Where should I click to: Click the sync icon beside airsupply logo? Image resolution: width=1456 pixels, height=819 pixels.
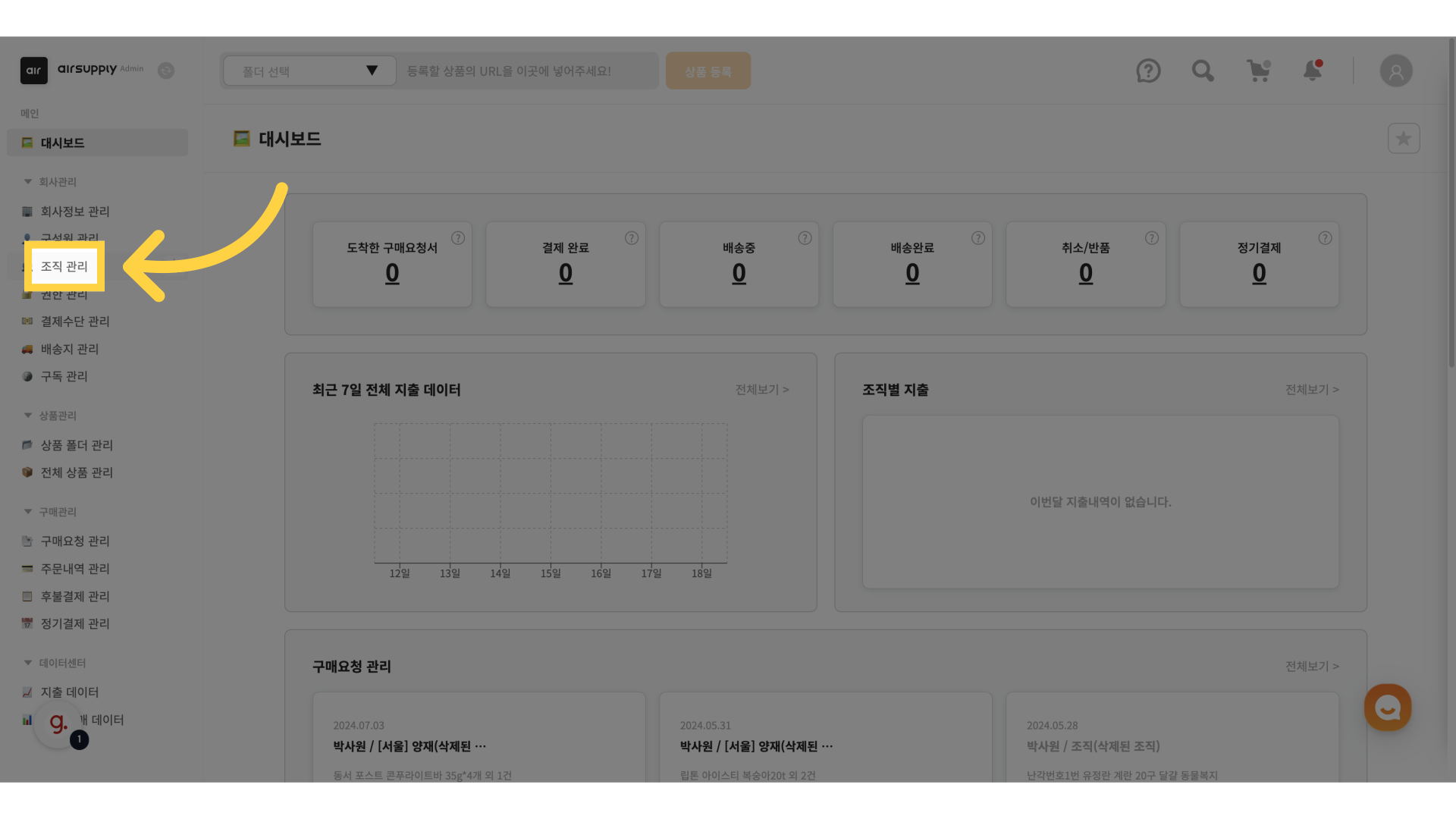(x=166, y=71)
